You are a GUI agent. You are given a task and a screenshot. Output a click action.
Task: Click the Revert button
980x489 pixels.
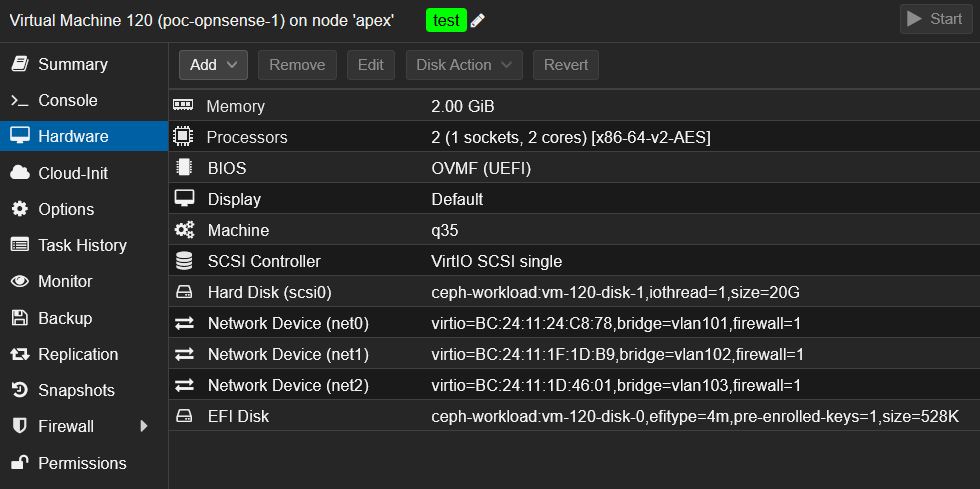click(565, 65)
